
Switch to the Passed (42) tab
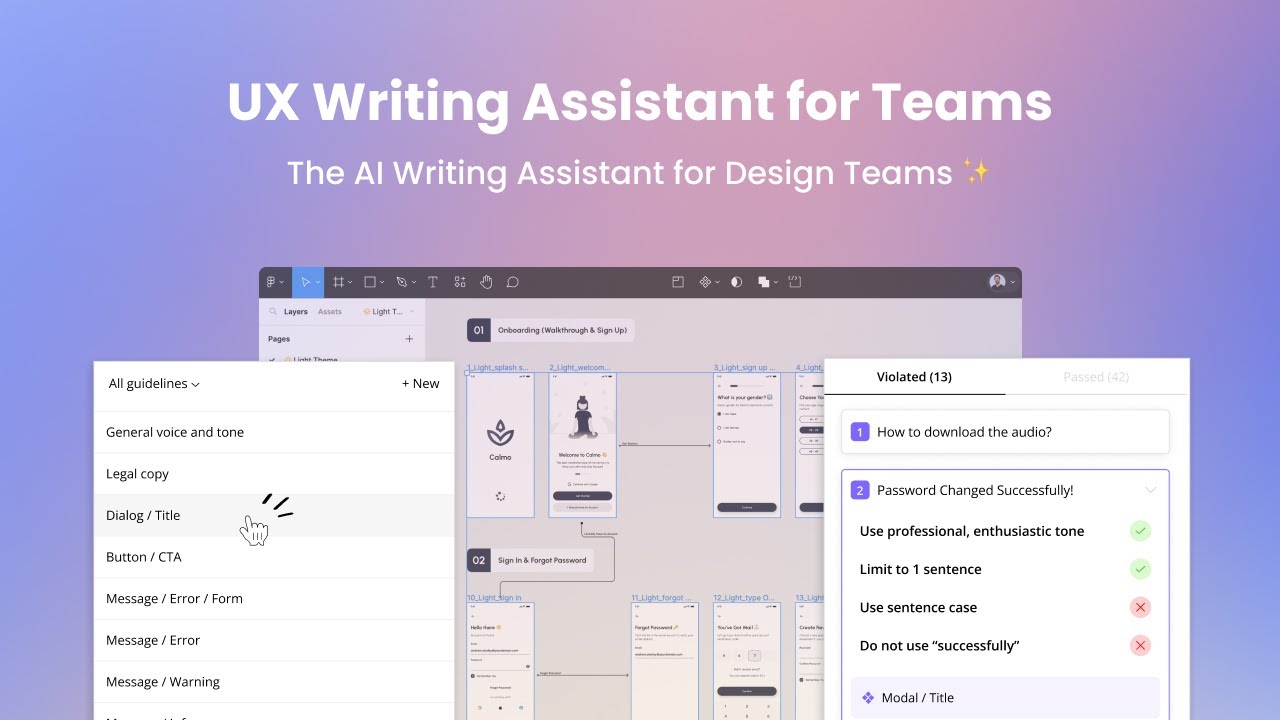click(1096, 377)
